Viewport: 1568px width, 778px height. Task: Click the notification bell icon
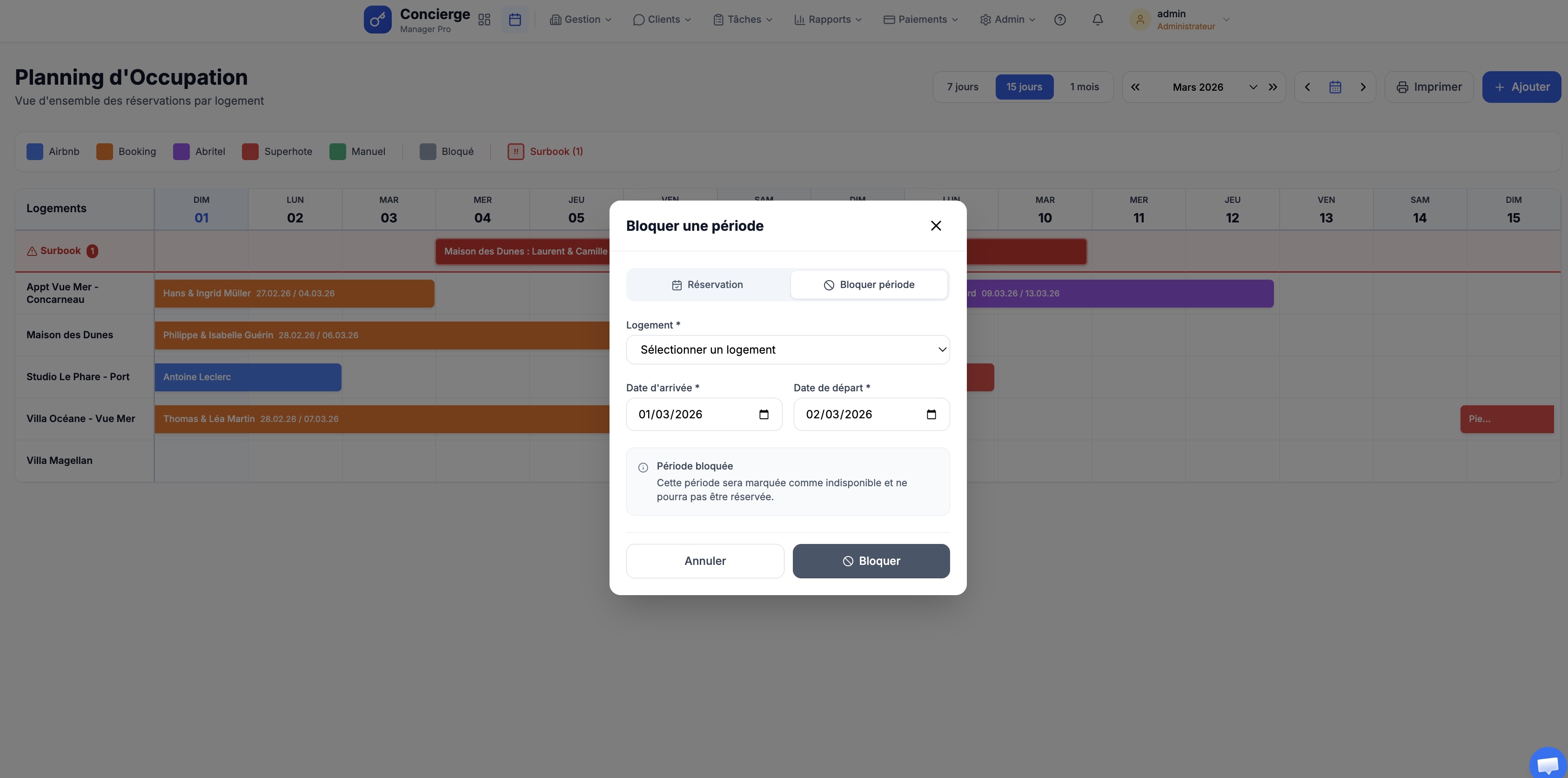(1098, 20)
